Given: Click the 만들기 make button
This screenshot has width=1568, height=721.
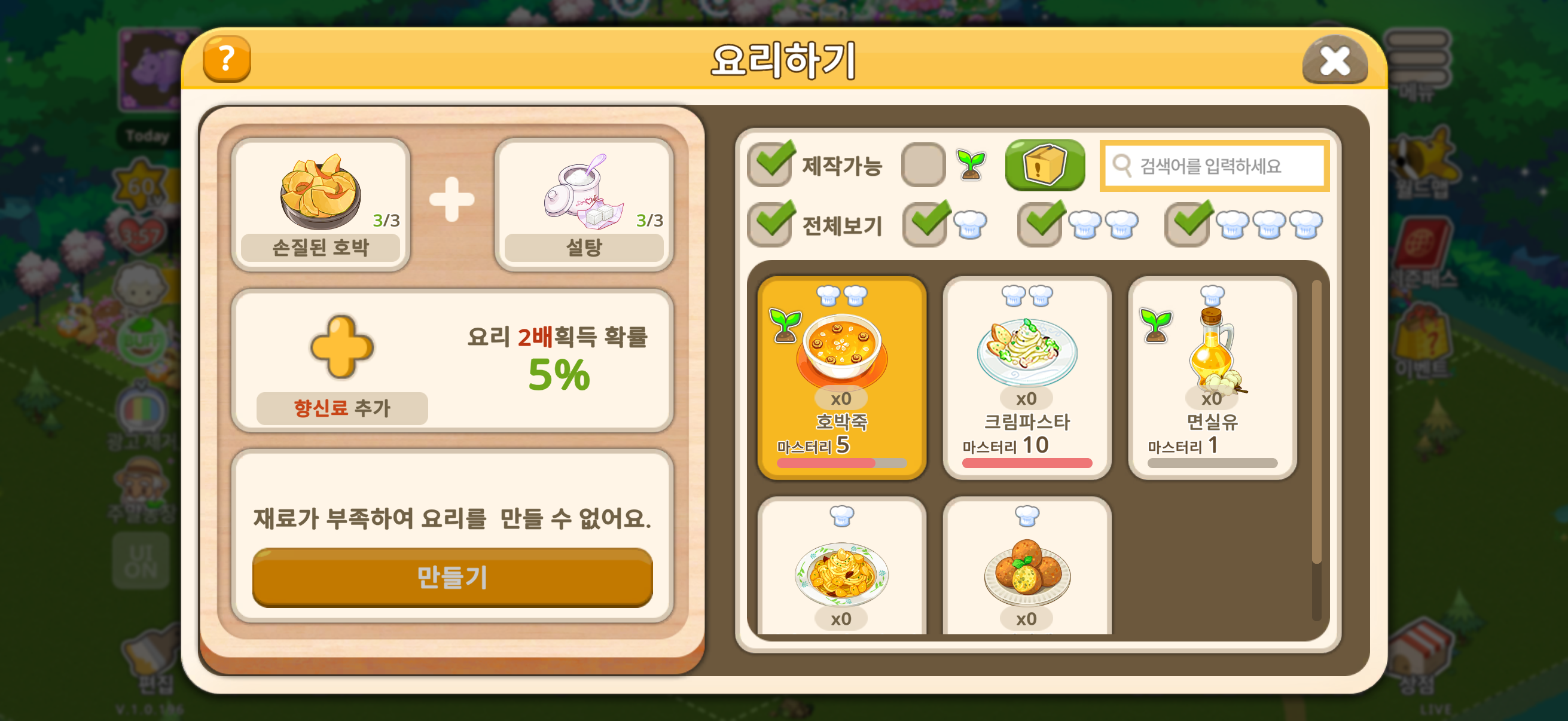Looking at the screenshot, I should pyautogui.click(x=452, y=576).
